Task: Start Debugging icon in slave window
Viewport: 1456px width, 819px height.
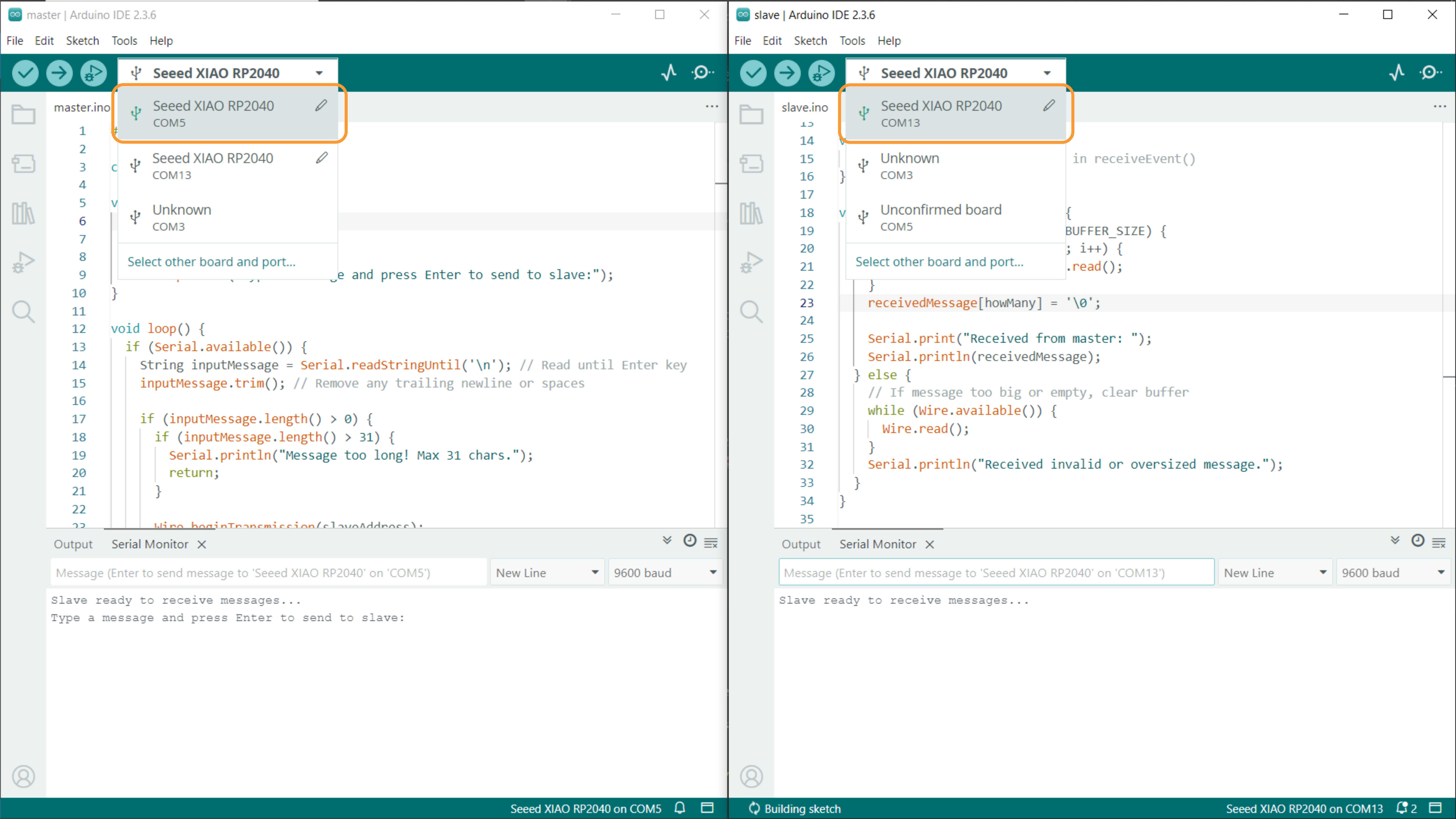Action: point(821,73)
